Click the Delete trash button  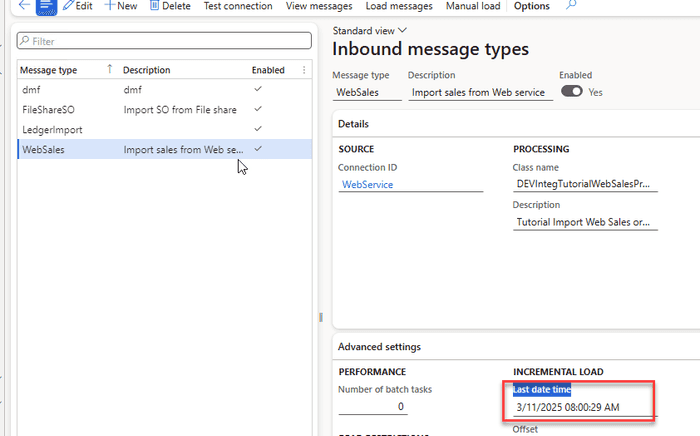point(170,6)
